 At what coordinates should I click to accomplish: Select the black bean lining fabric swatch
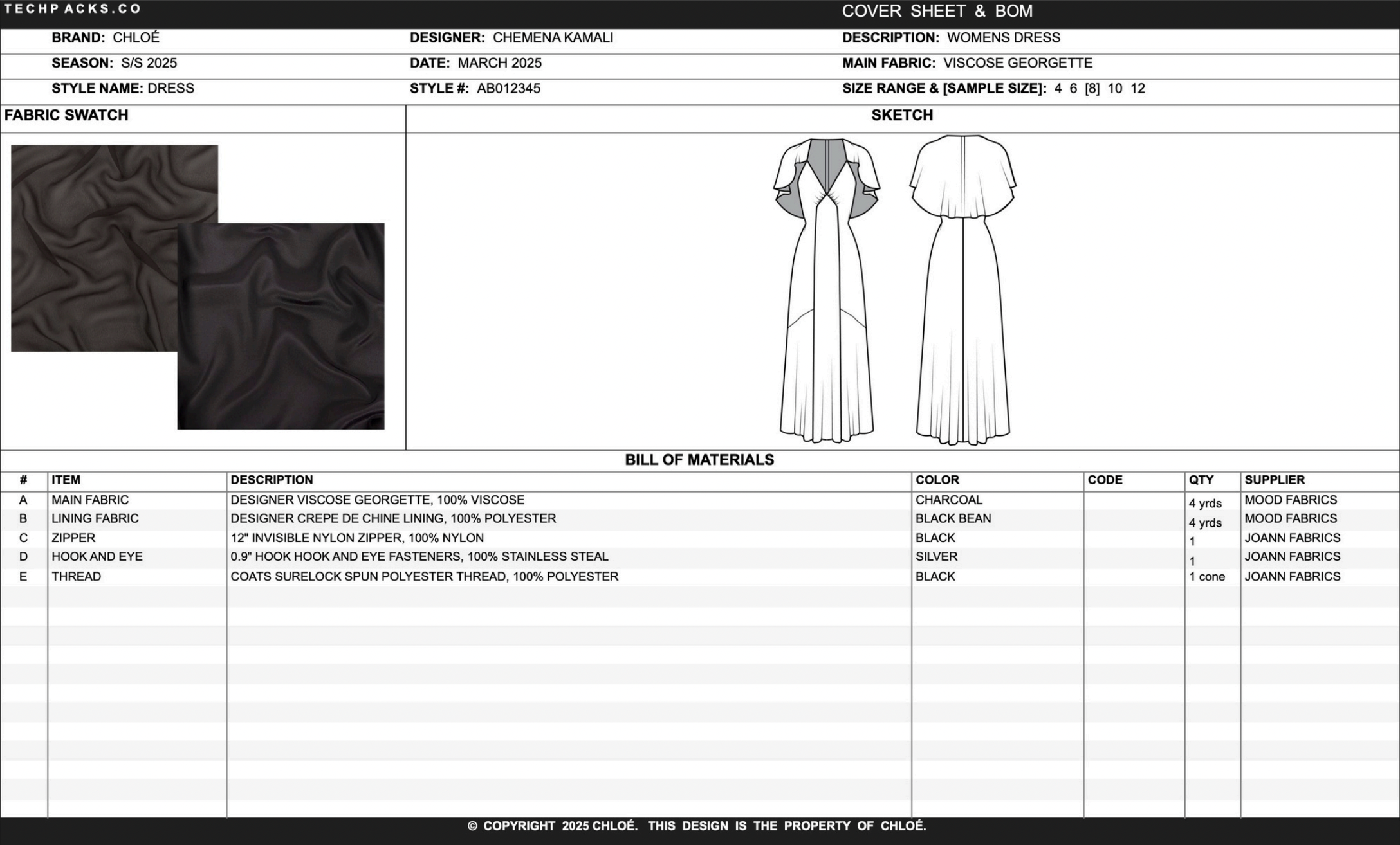(281, 326)
